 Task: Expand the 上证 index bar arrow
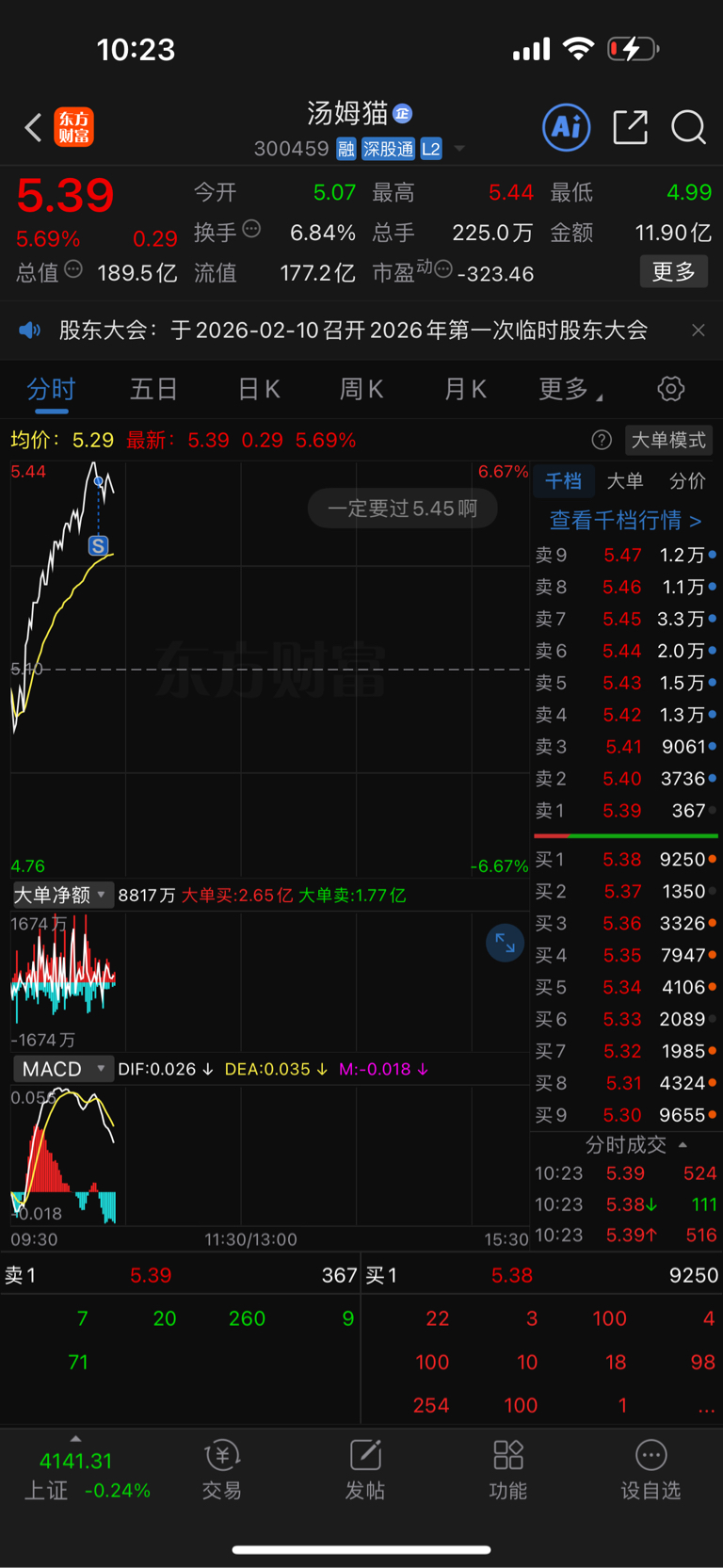click(75, 1438)
